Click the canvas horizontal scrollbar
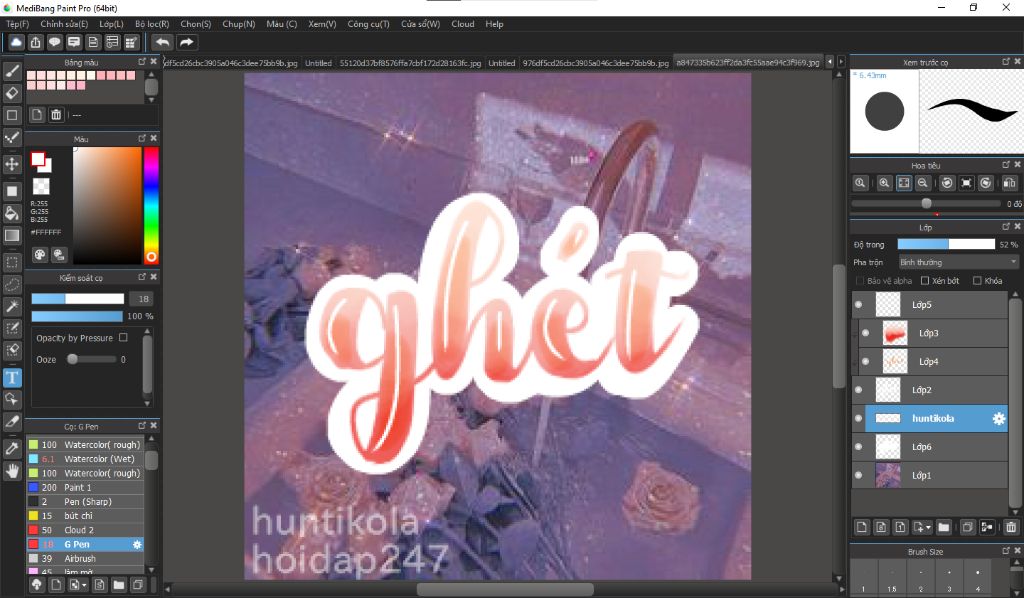Screen dimensions: 1024x598 click(x=505, y=589)
